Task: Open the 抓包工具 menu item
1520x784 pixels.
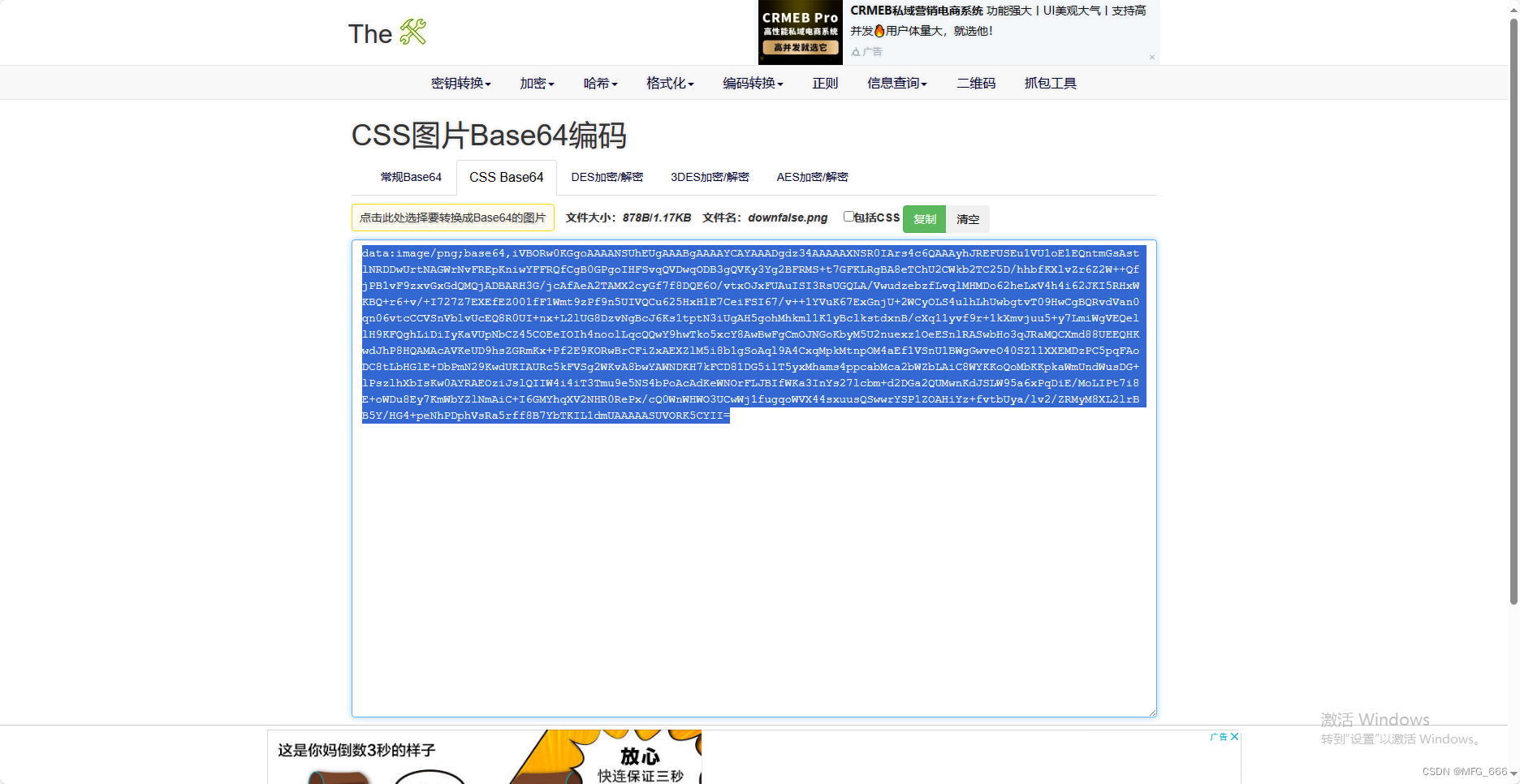Action: click(x=1050, y=82)
